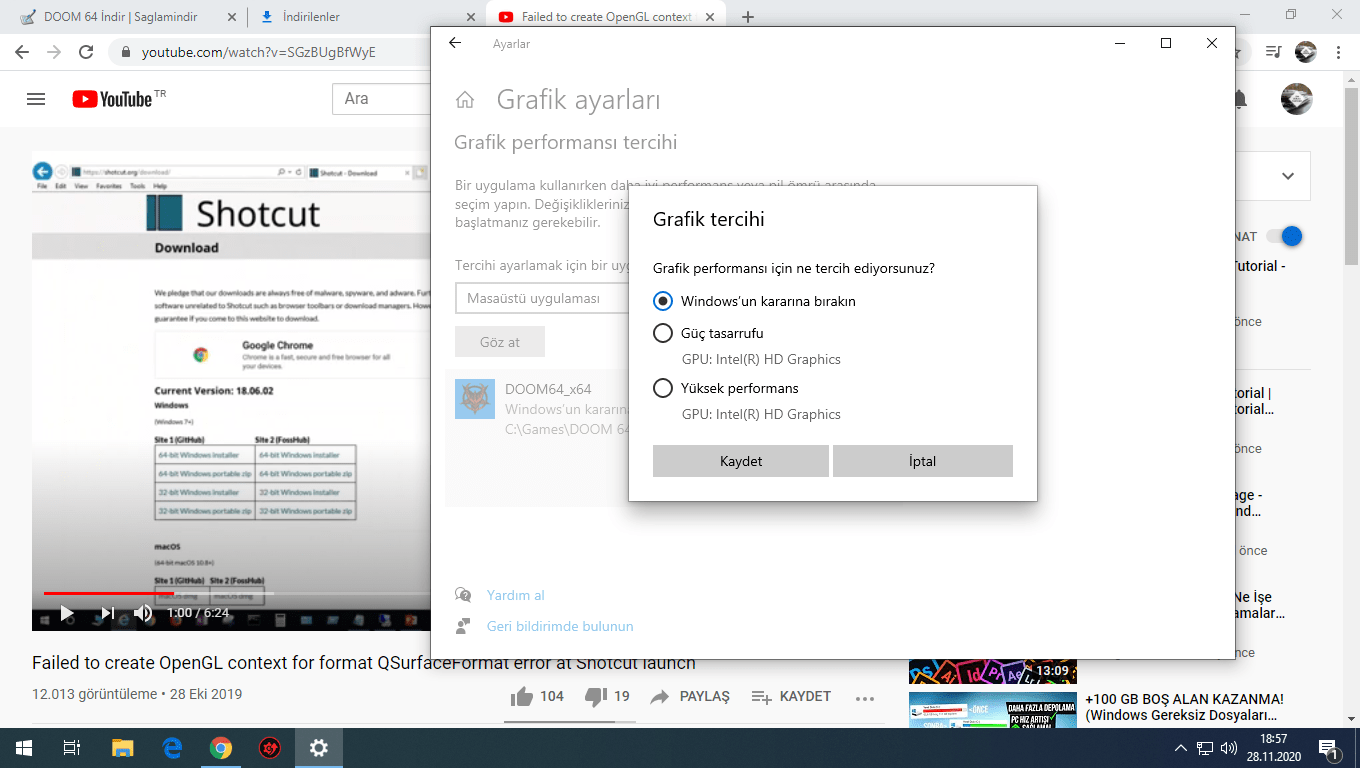Show hidden system tray icons

coord(1181,748)
